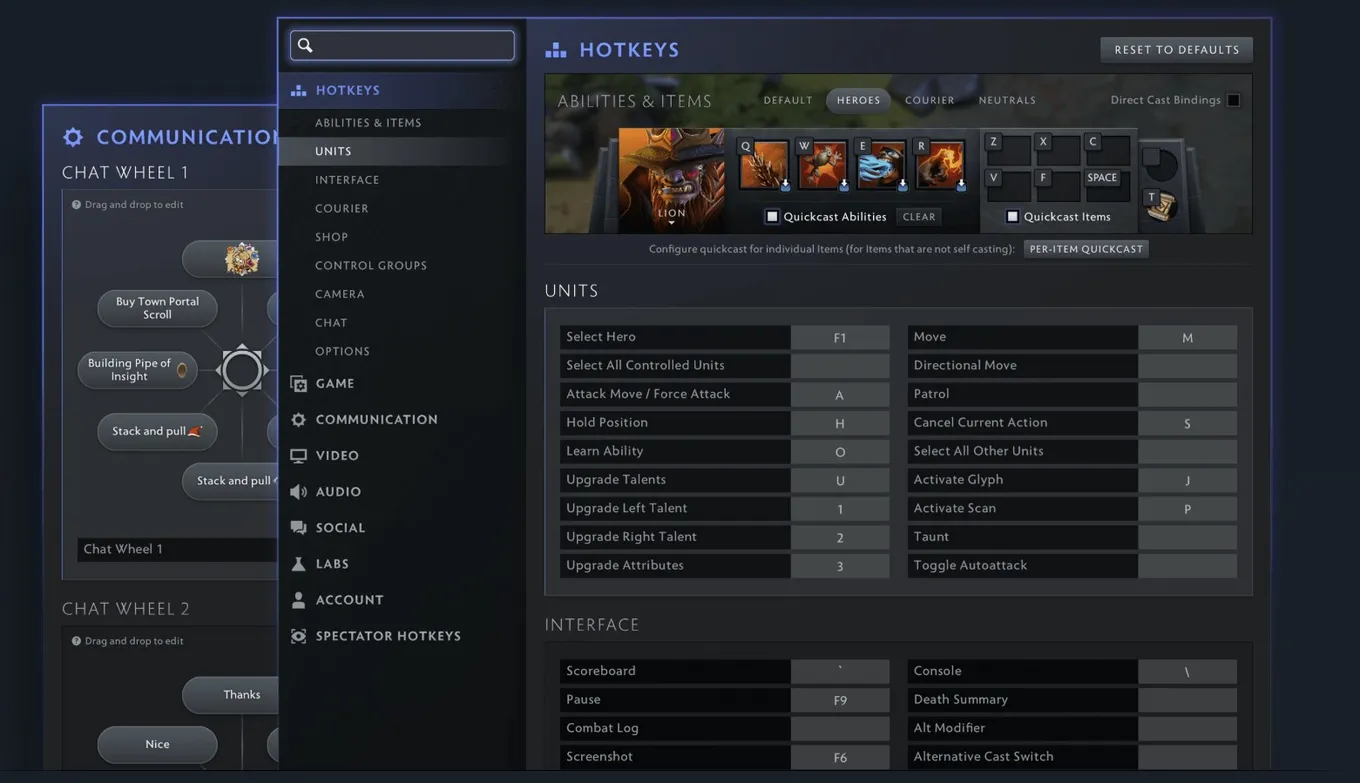Go to Abilities & Items in the sidebar

tap(368, 123)
